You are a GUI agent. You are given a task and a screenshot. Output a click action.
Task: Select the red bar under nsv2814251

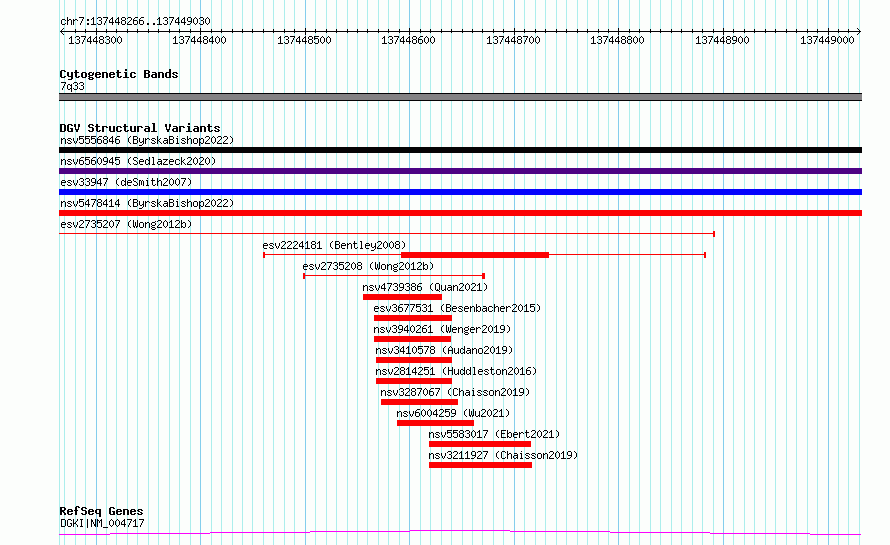[x=414, y=381]
